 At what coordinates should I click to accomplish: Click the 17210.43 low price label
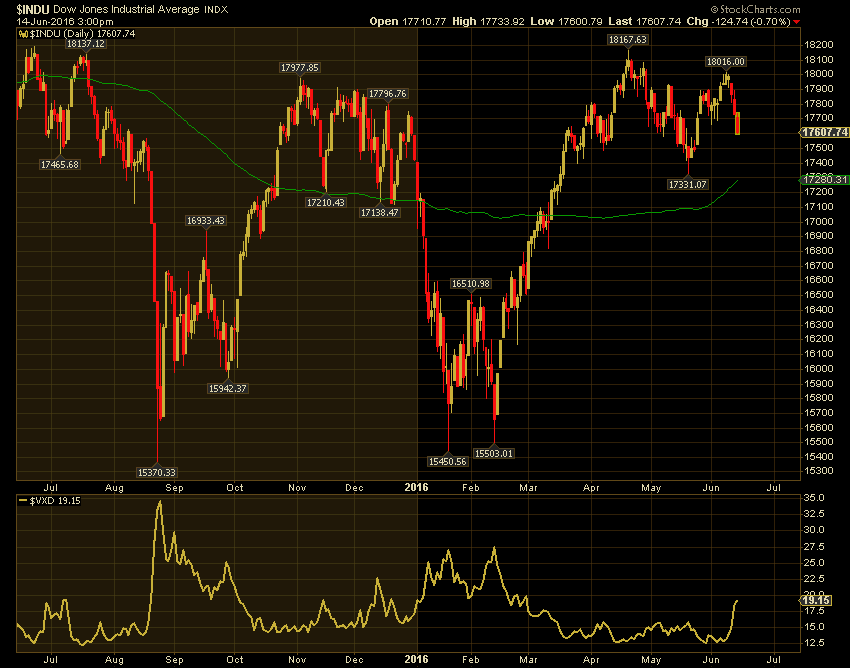(325, 203)
